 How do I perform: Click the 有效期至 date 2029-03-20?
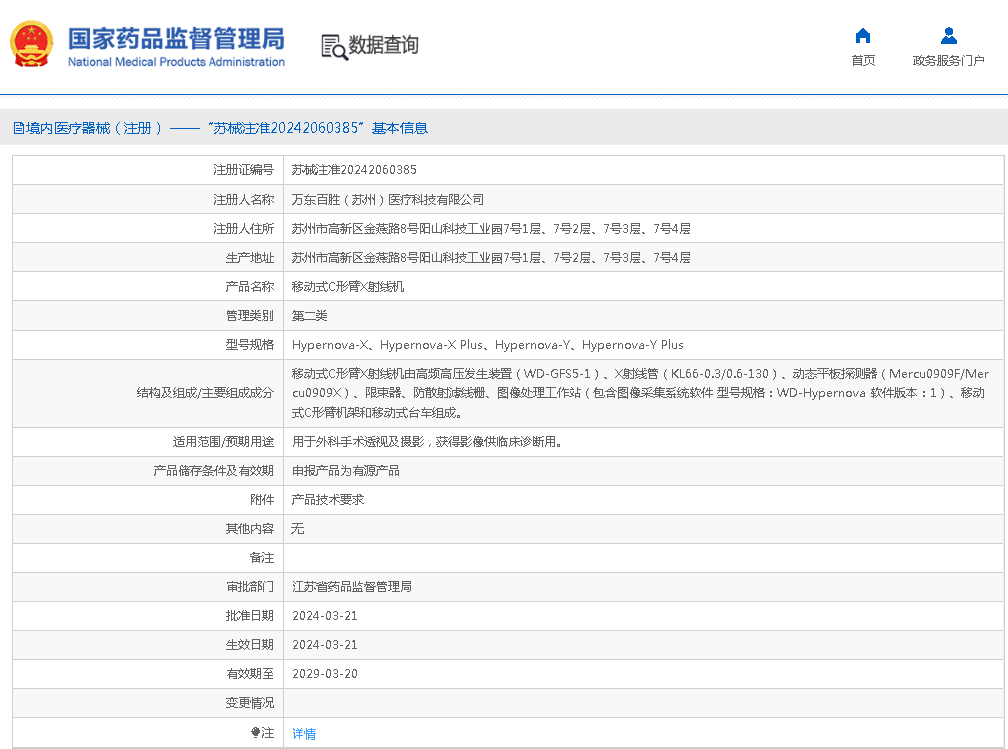pos(324,673)
